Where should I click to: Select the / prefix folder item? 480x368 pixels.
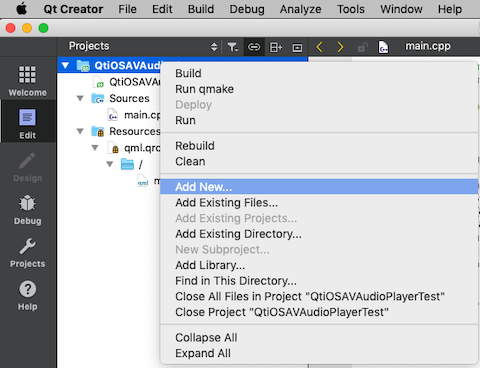point(132,164)
